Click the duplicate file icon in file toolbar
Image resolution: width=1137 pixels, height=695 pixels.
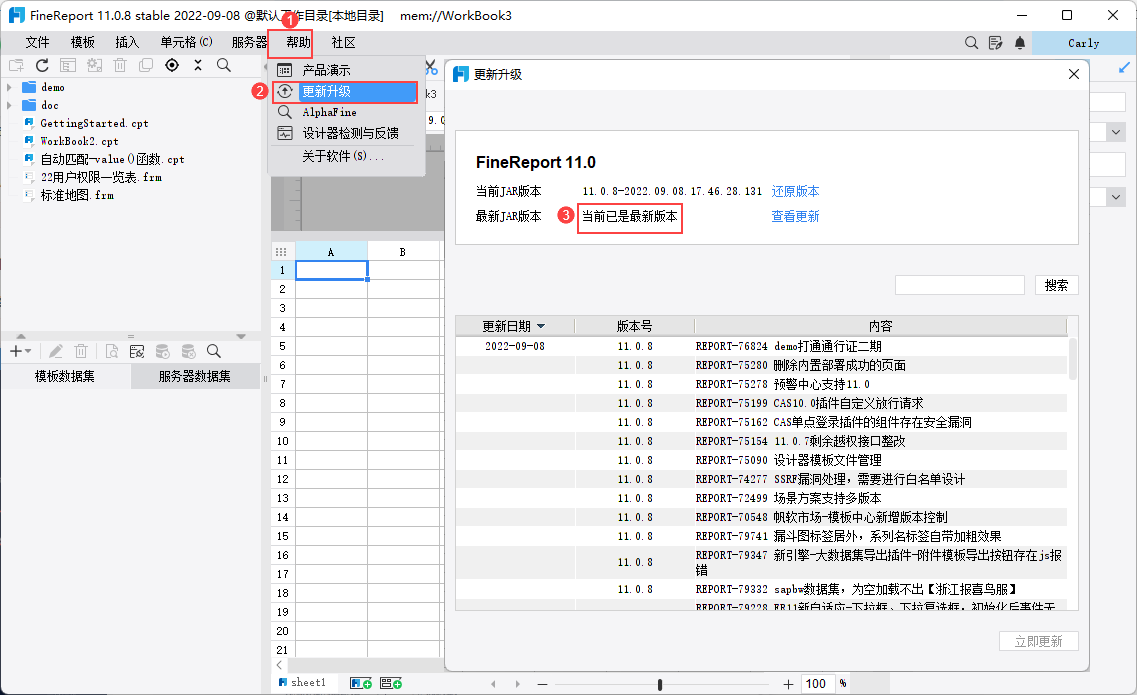pyautogui.click(x=146, y=65)
